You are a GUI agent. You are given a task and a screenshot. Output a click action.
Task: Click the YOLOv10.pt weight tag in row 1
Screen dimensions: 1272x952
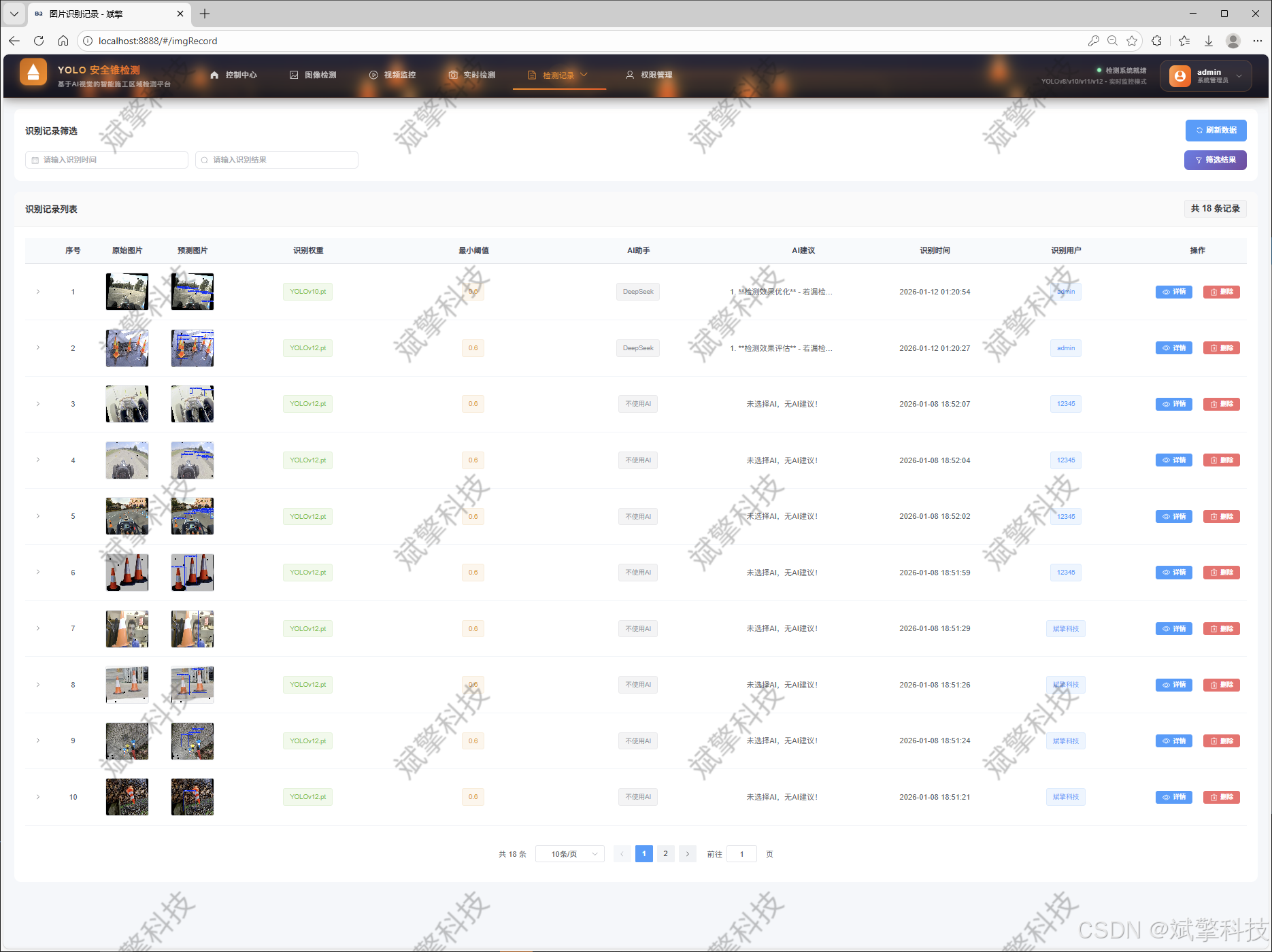[x=308, y=292]
